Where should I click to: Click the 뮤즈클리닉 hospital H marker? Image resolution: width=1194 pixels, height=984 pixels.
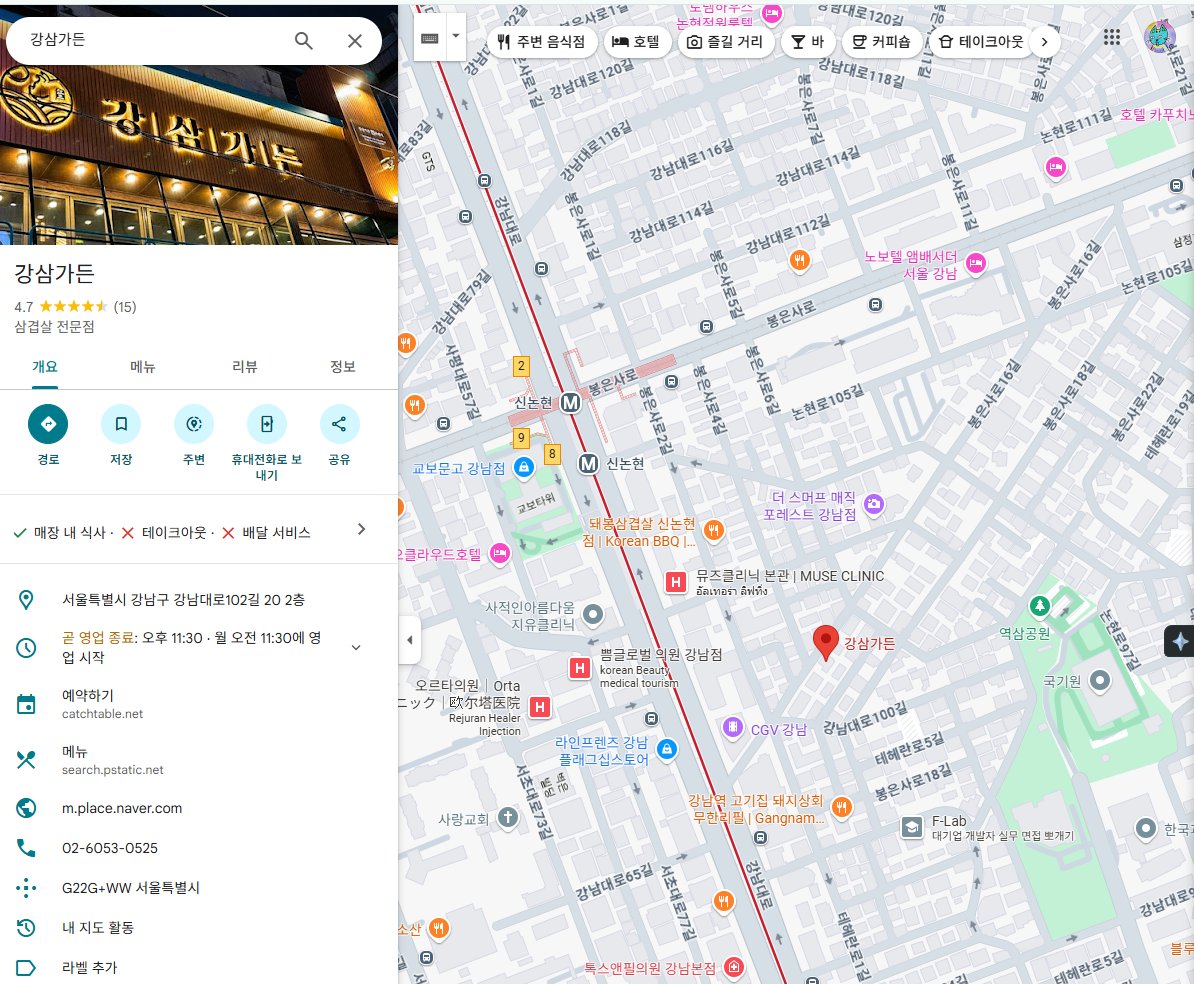pos(675,583)
